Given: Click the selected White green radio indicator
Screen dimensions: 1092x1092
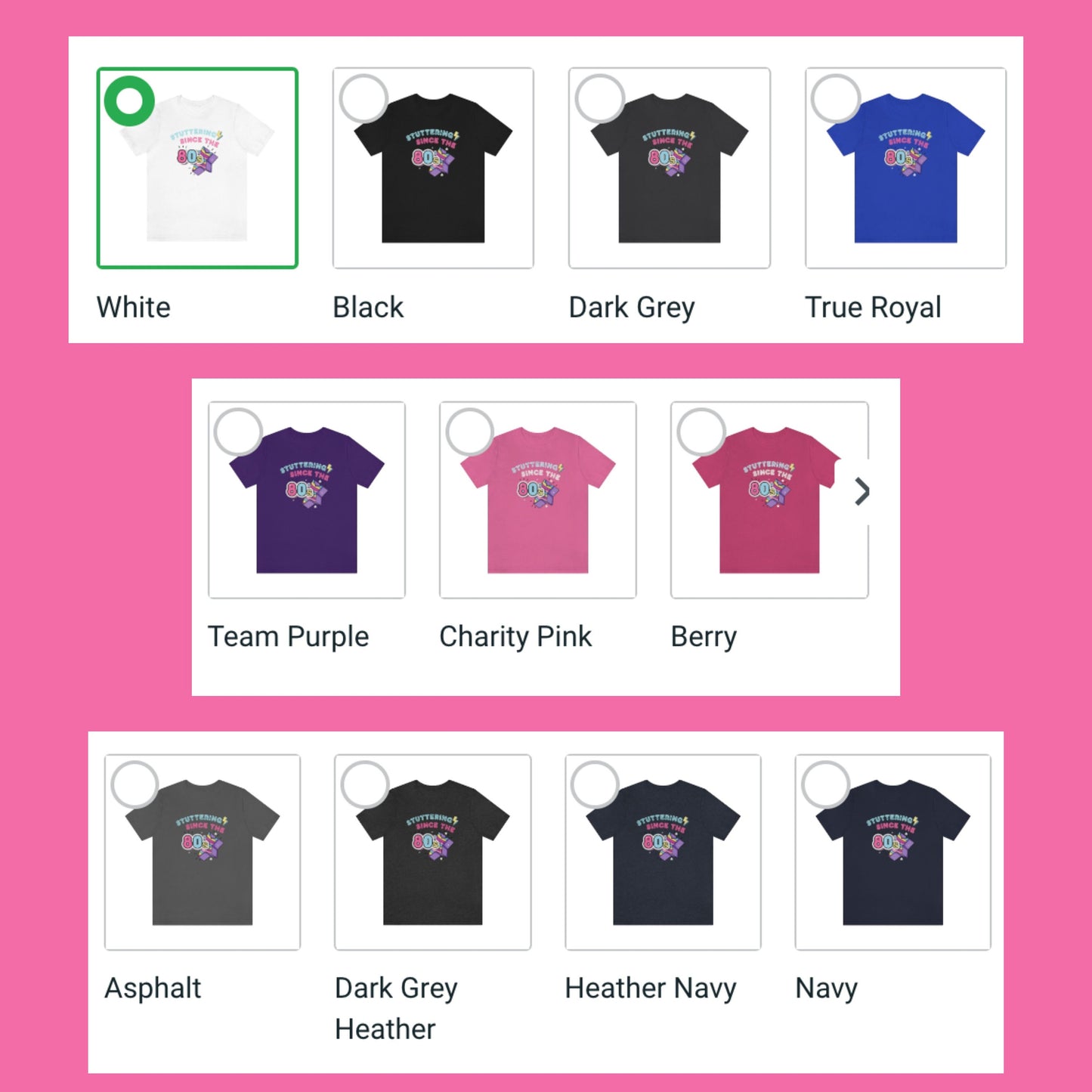Looking at the screenshot, I should (129, 101).
